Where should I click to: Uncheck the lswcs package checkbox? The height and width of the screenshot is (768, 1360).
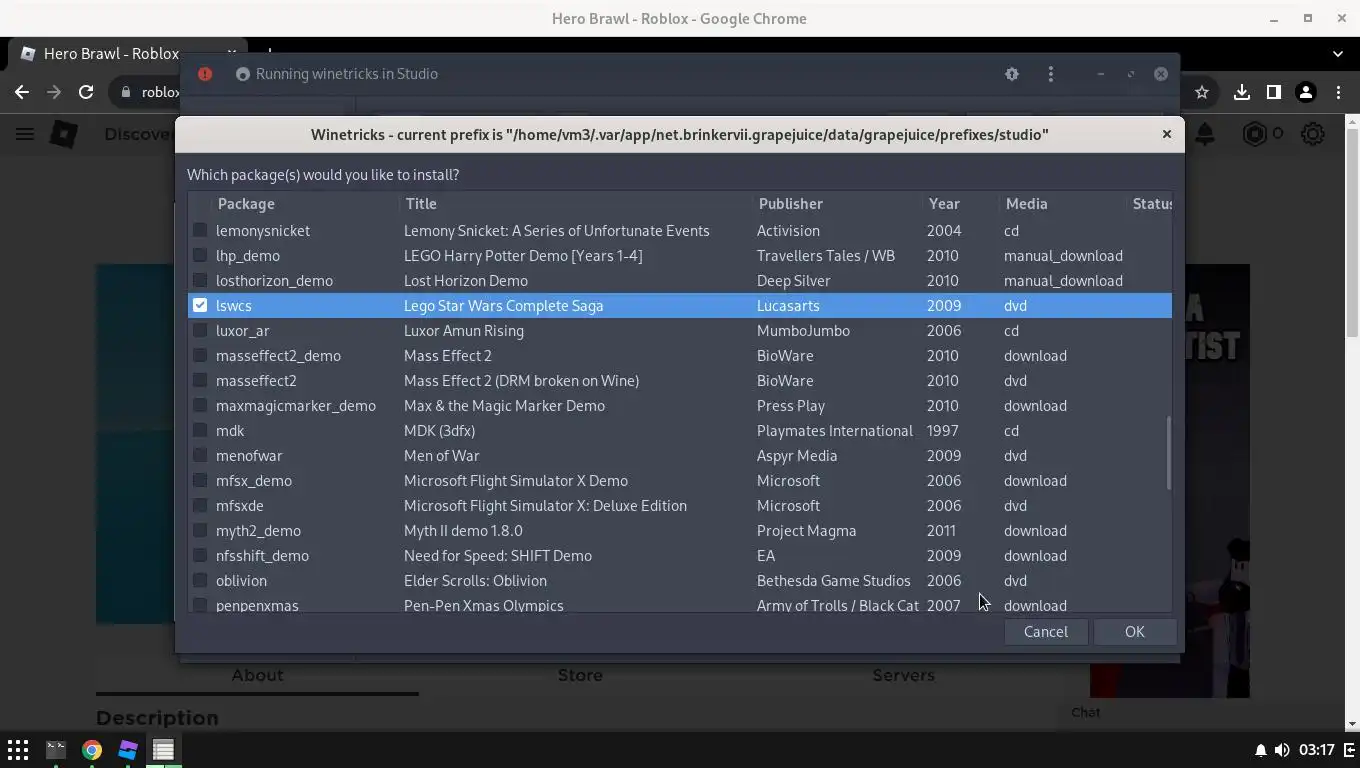point(200,306)
